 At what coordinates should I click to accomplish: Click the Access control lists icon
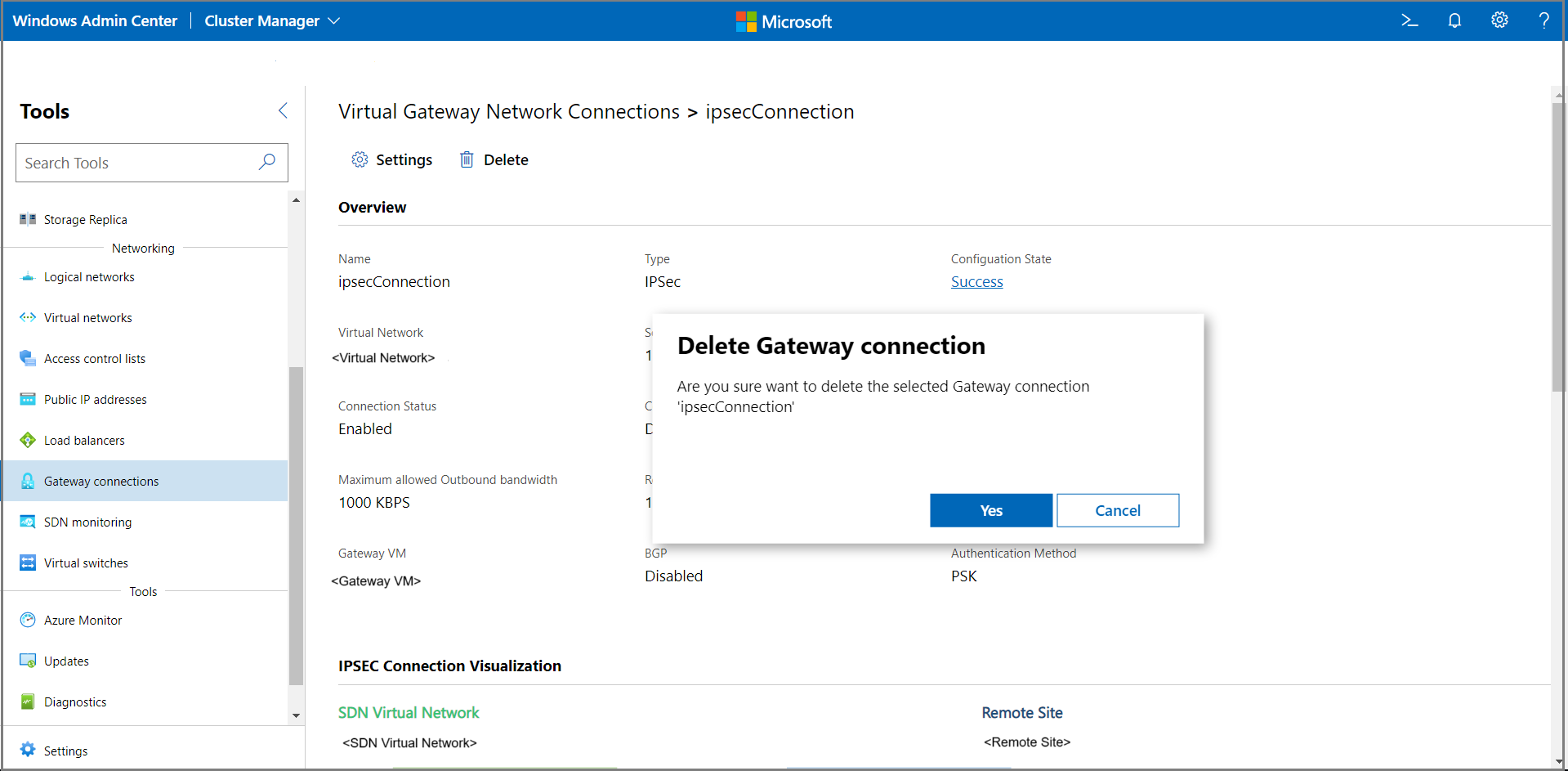click(x=28, y=358)
